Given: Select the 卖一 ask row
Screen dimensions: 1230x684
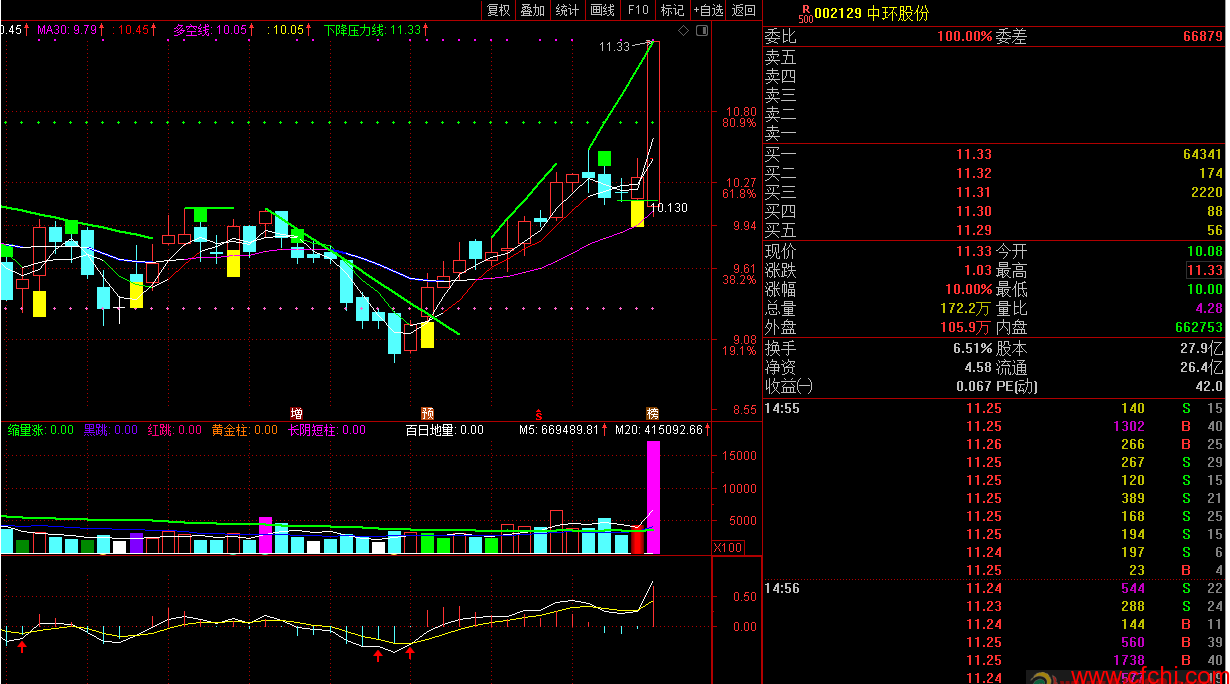Looking at the screenshot, I should (x=994, y=133).
